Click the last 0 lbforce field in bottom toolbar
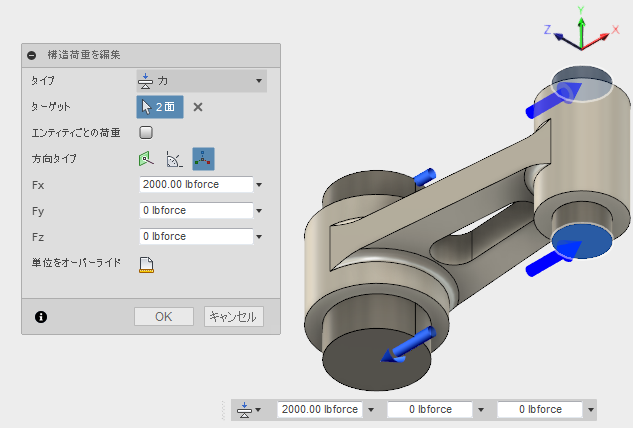 click(x=540, y=409)
